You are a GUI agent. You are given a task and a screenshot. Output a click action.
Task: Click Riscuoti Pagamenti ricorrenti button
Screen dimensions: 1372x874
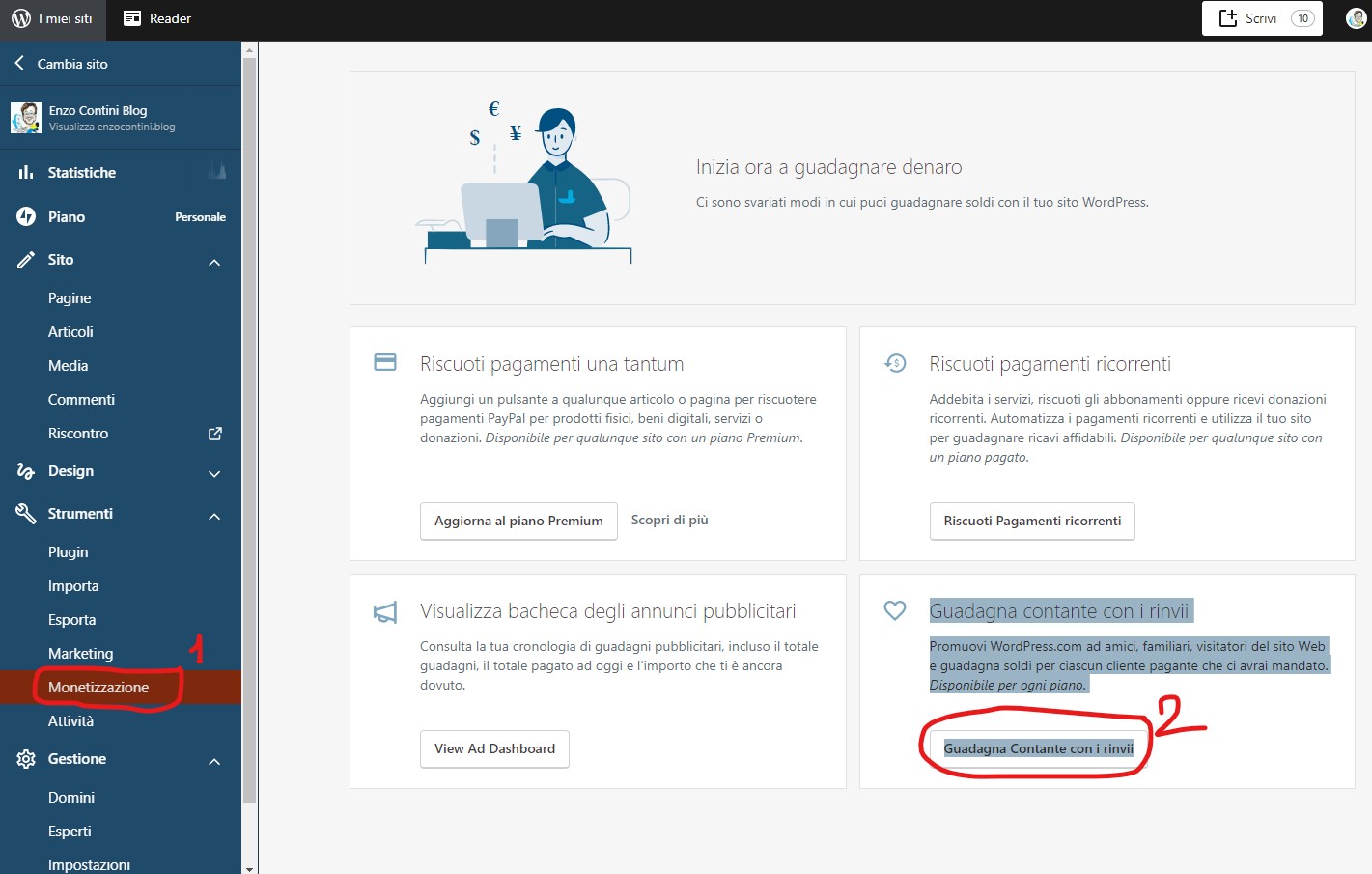pyautogui.click(x=1032, y=521)
